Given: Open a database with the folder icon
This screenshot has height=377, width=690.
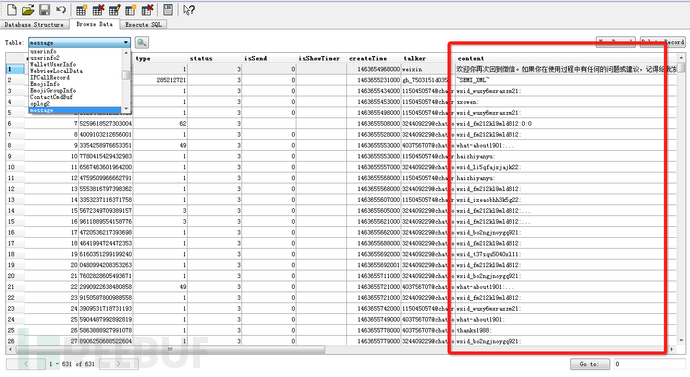Looking at the screenshot, I should tap(28, 10).
